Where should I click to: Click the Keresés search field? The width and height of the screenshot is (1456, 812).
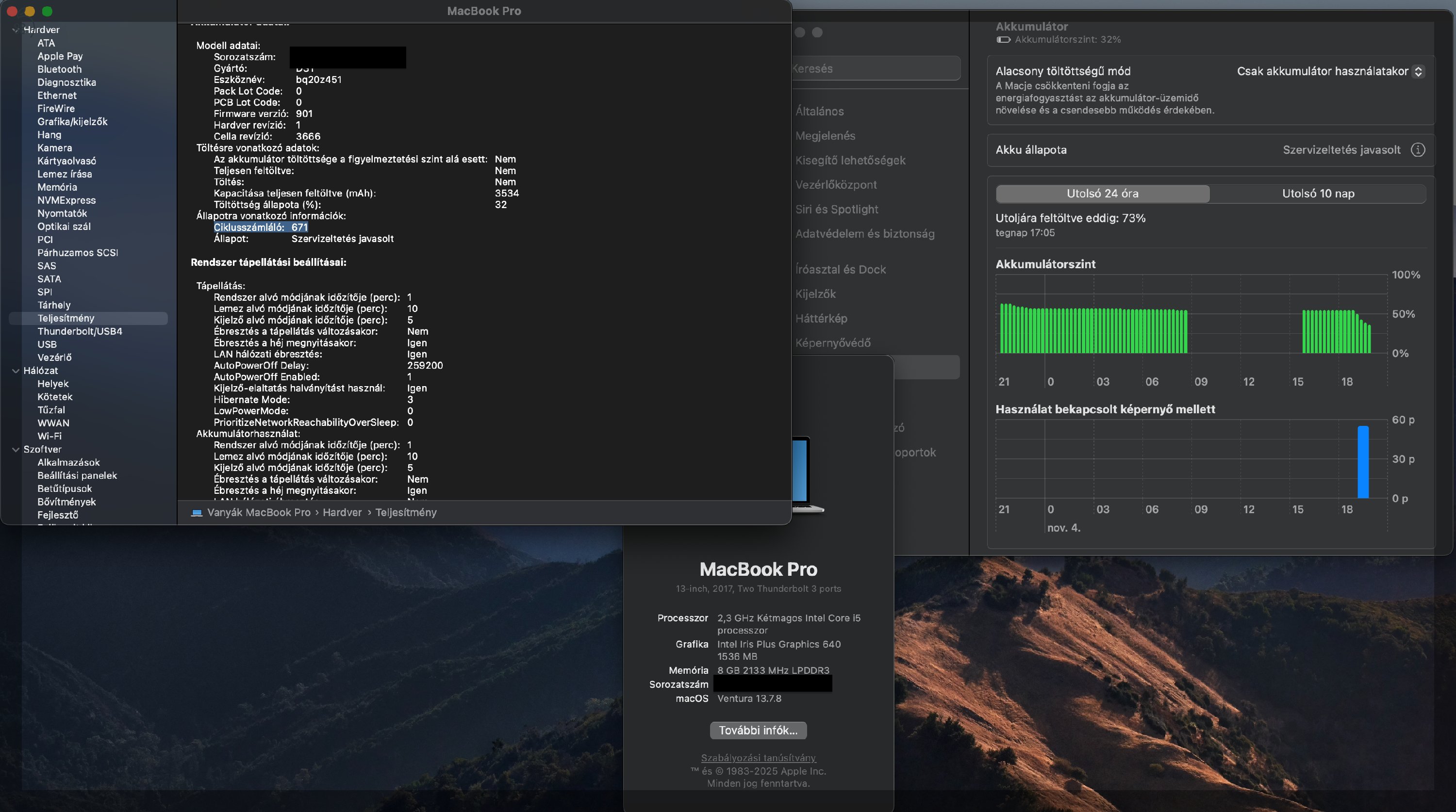point(875,68)
